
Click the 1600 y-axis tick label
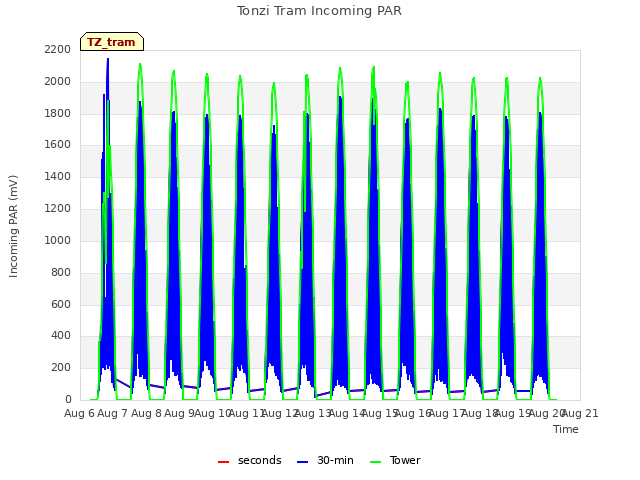58,144
